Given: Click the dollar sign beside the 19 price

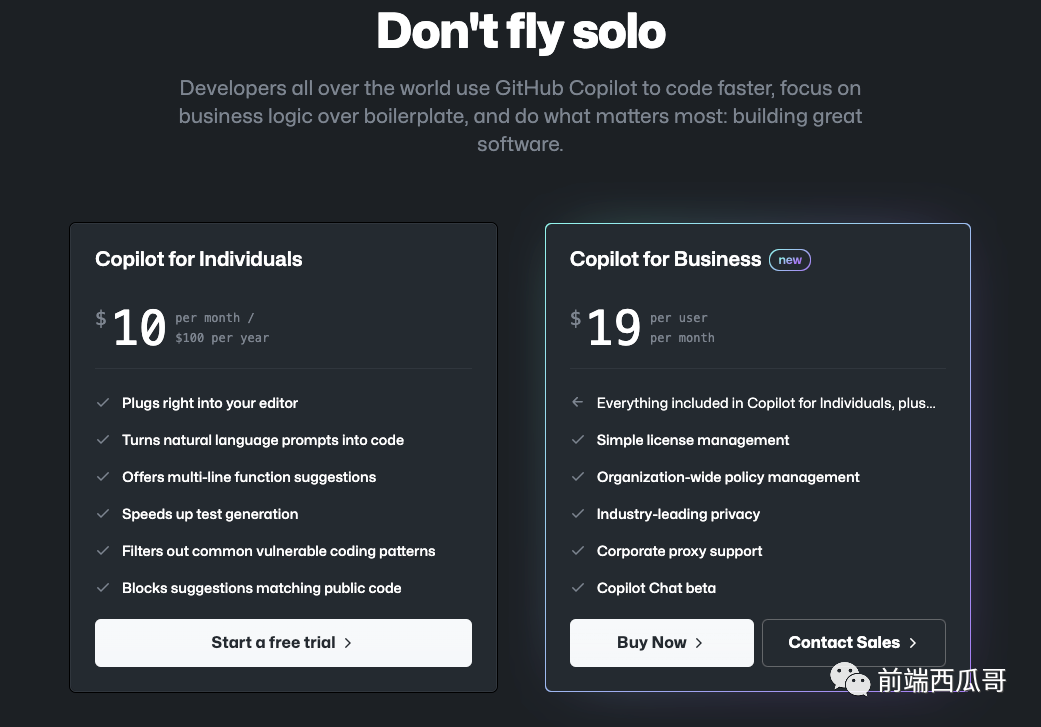Looking at the screenshot, I should pos(576,318).
